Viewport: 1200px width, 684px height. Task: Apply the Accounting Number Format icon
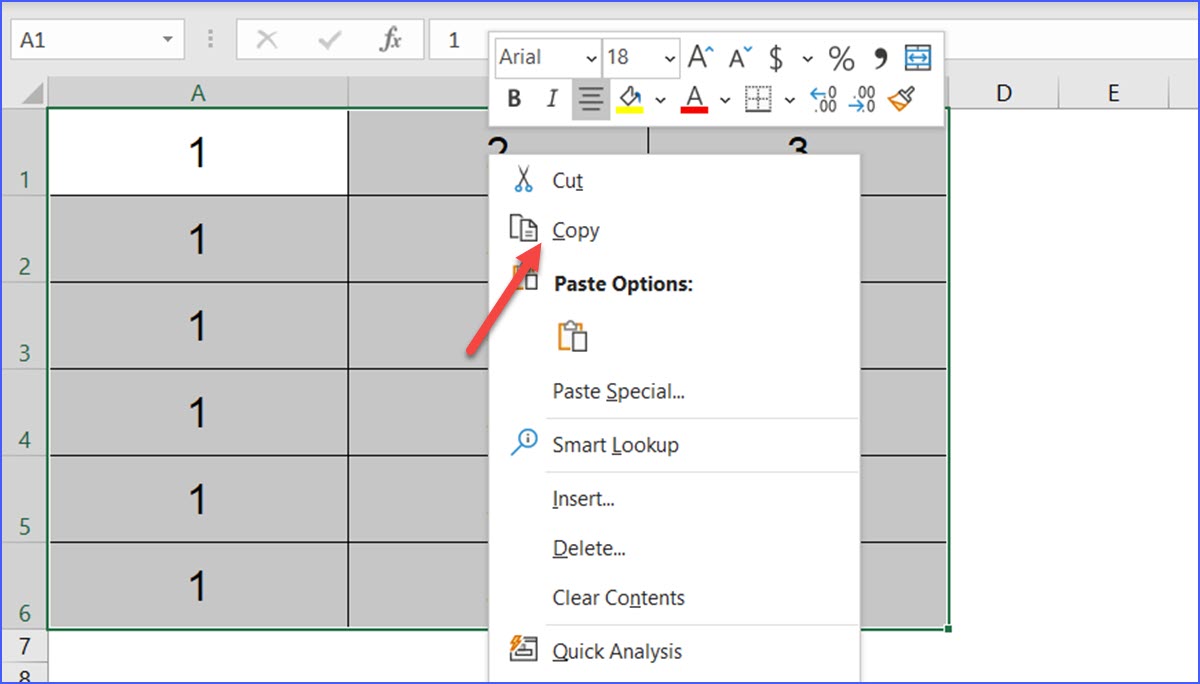tap(775, 57)
